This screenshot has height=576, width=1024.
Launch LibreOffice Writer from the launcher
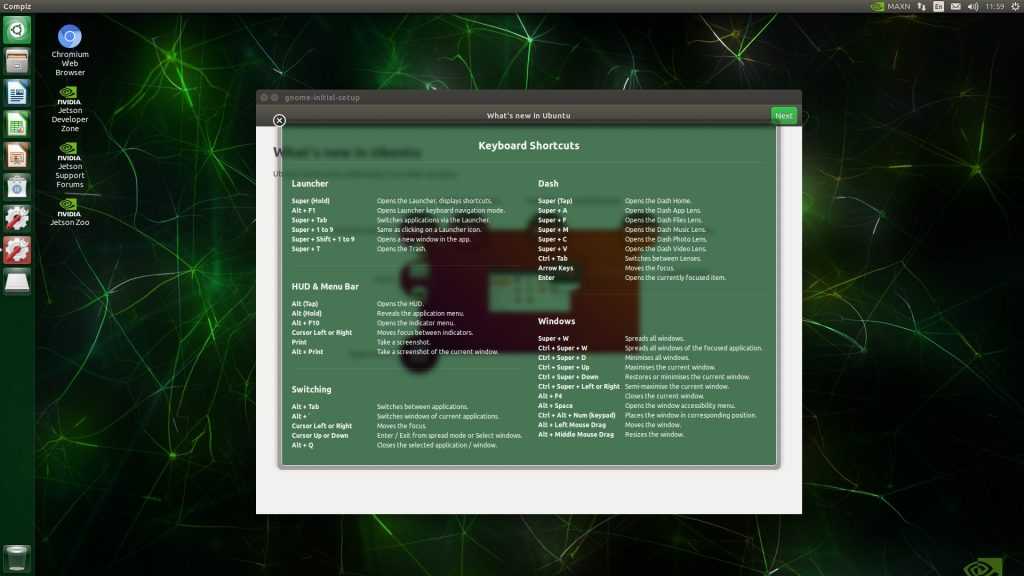[x=17, y=93]
